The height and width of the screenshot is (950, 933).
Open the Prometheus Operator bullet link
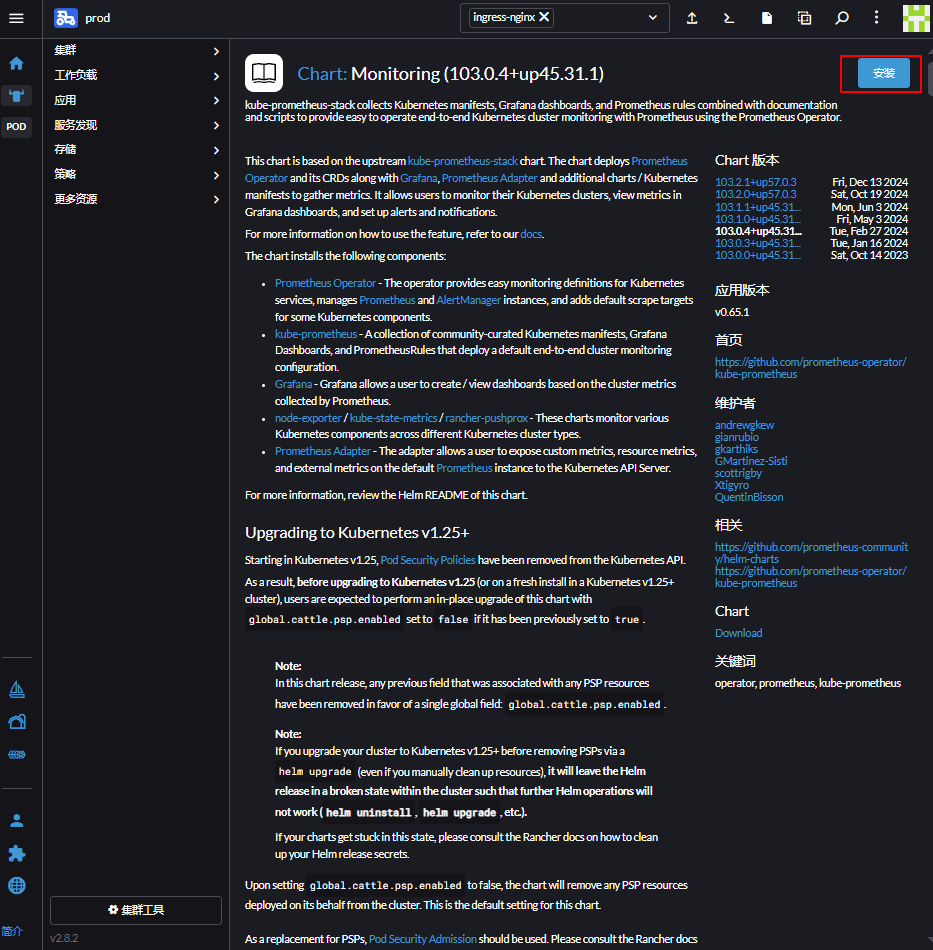coord(325,283)
